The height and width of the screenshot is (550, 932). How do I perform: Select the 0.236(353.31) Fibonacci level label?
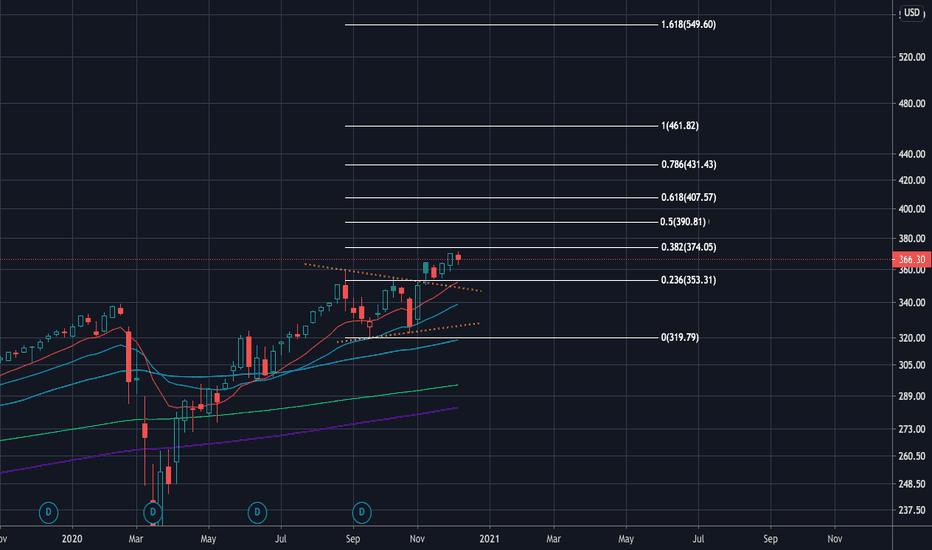[689, 279]
